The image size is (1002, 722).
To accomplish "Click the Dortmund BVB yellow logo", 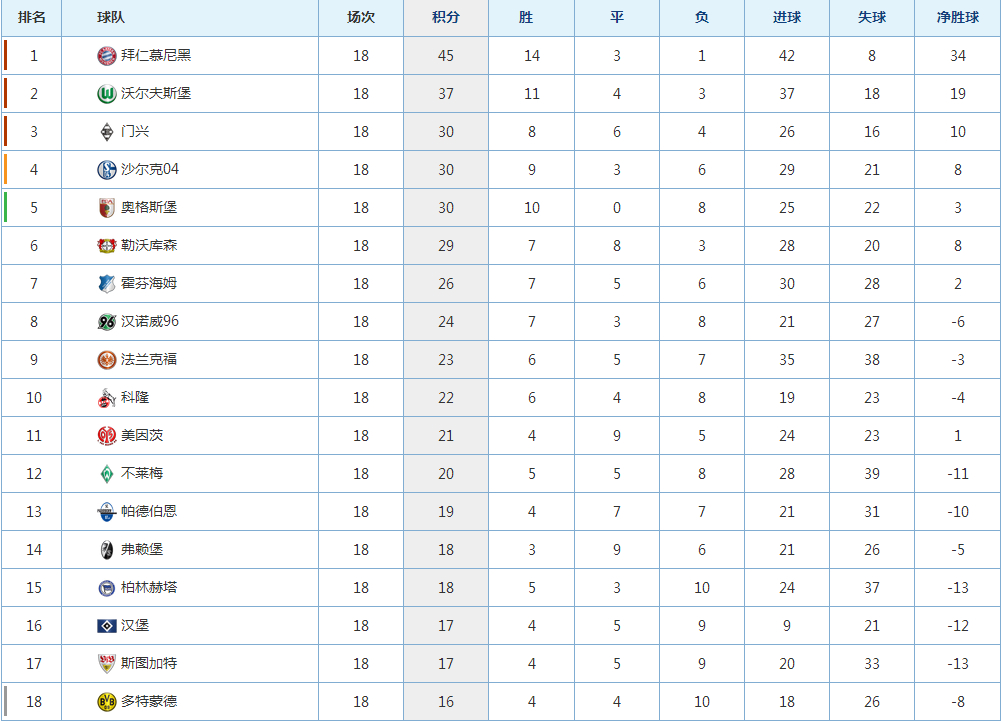I will pos(107,702).
